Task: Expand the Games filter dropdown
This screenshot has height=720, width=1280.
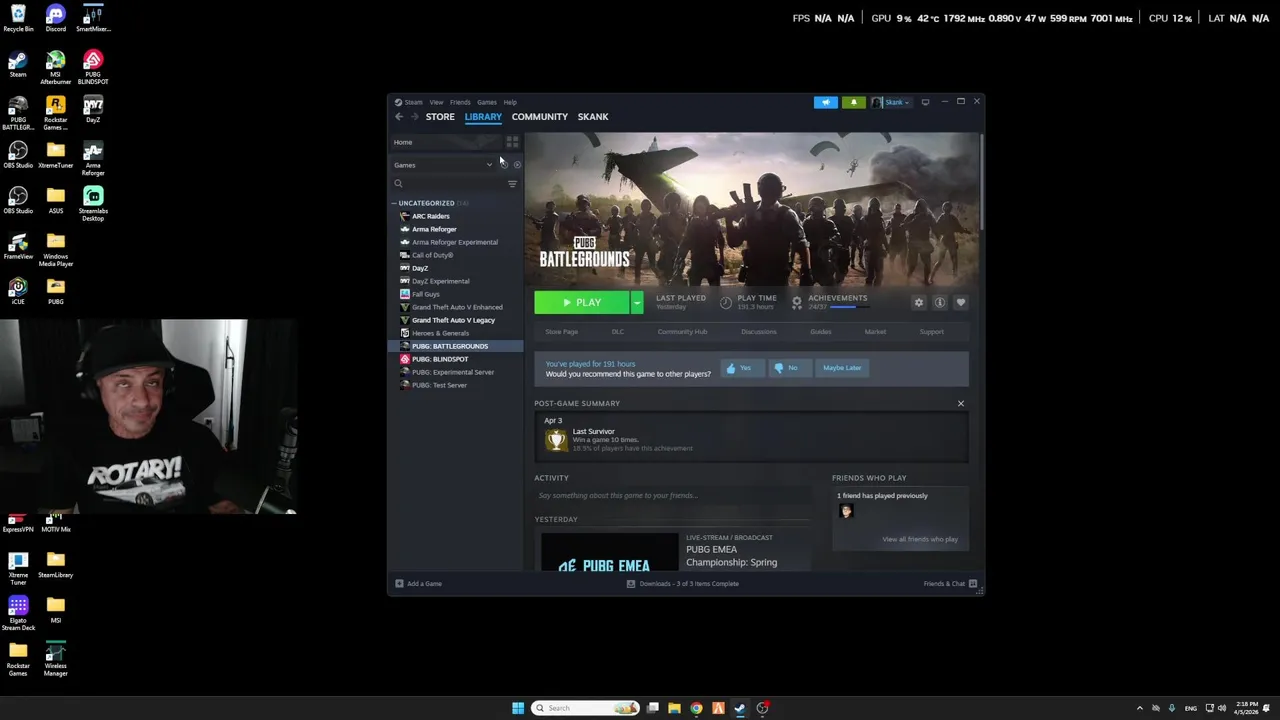Action: pyautogui.click(x=443, y=165)
